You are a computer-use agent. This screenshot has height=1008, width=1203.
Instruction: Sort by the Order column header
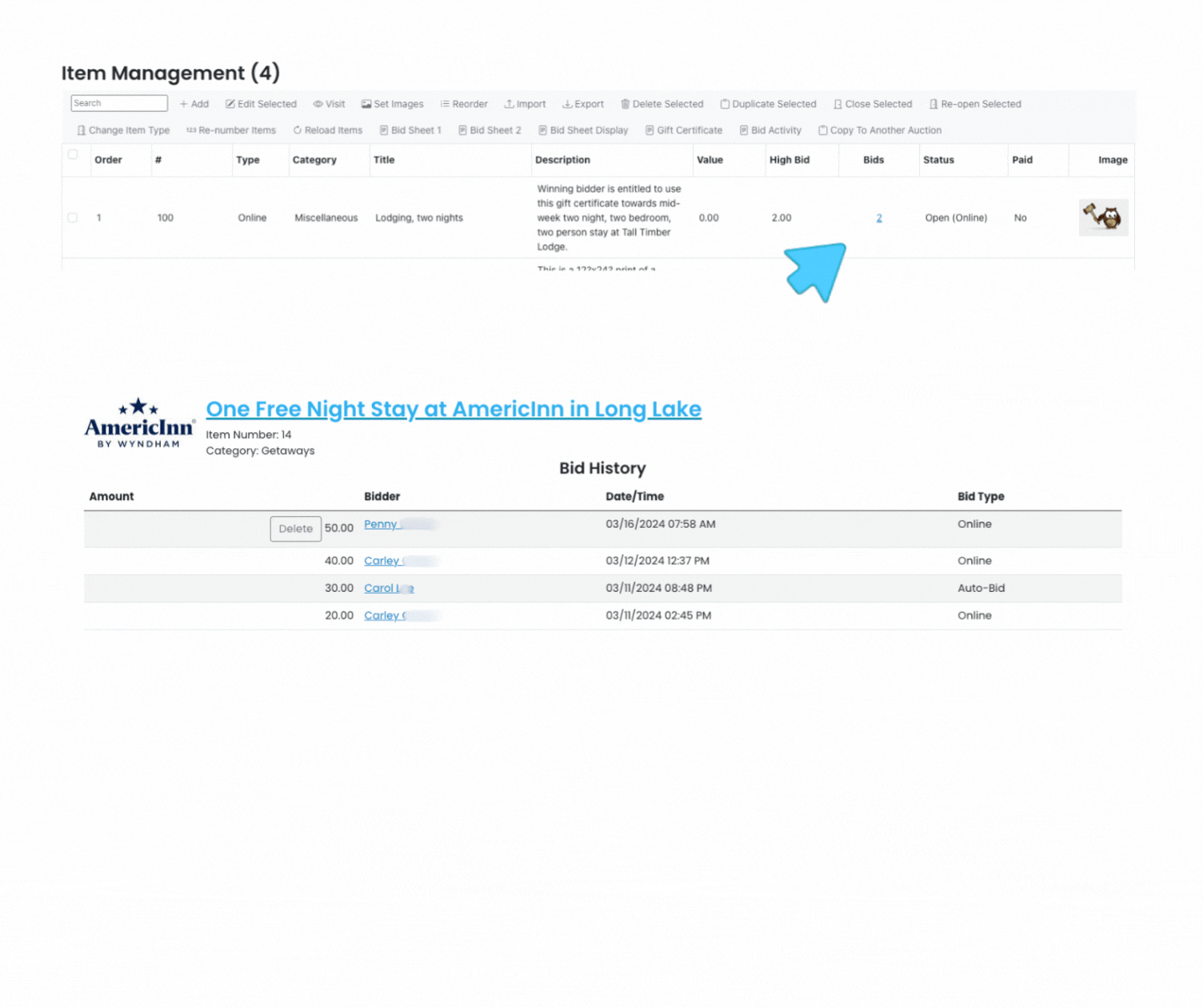click(x=108, y=160)
